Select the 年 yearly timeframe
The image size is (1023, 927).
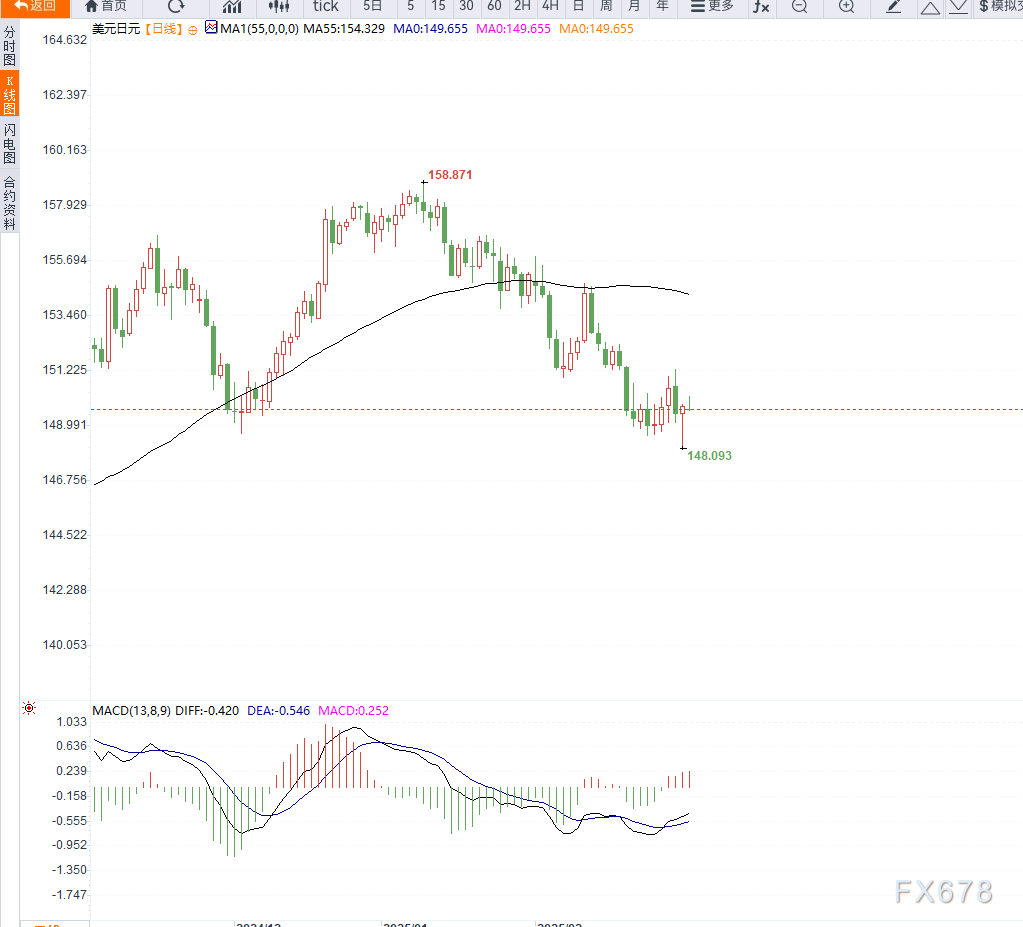tap(662, 7)
